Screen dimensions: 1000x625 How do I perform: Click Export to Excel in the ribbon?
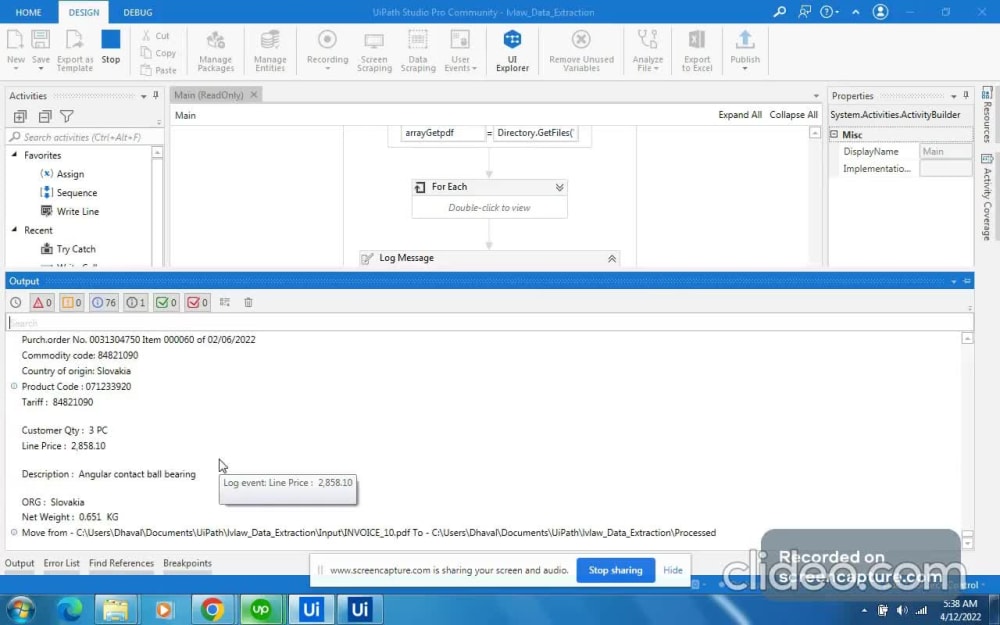(x=696, y=50)
